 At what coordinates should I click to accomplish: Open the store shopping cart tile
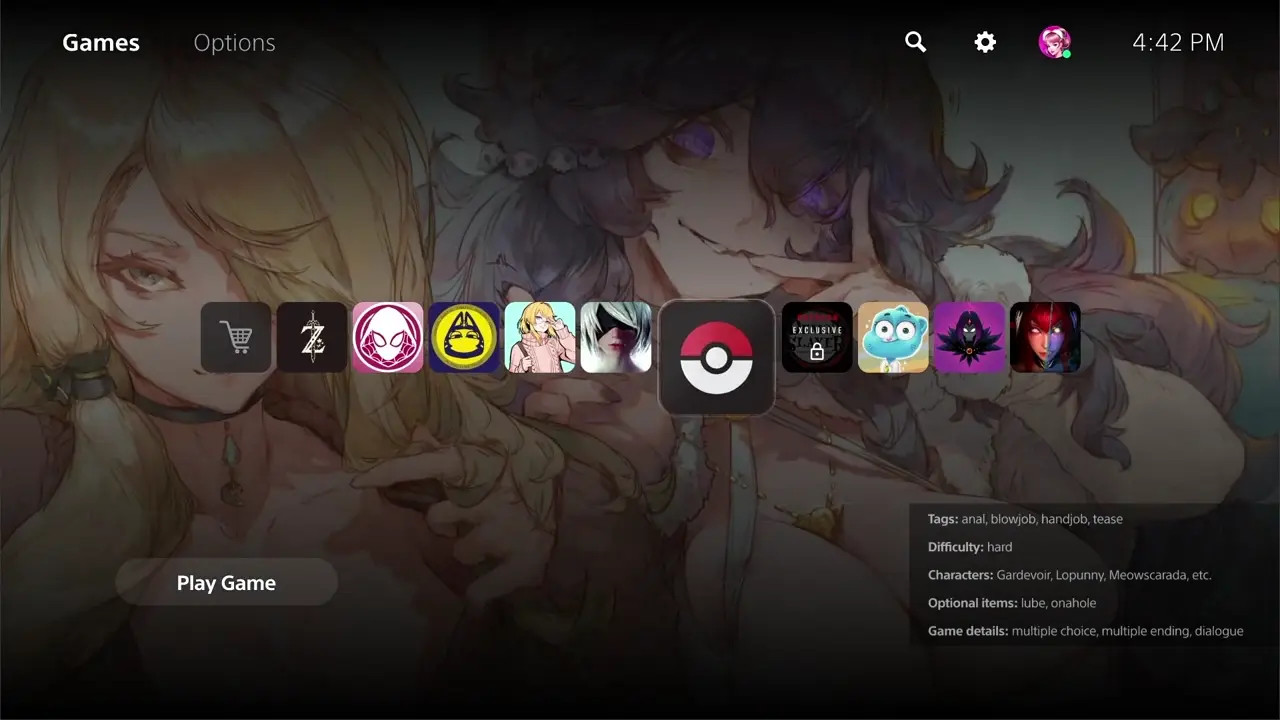click(235, 337)
